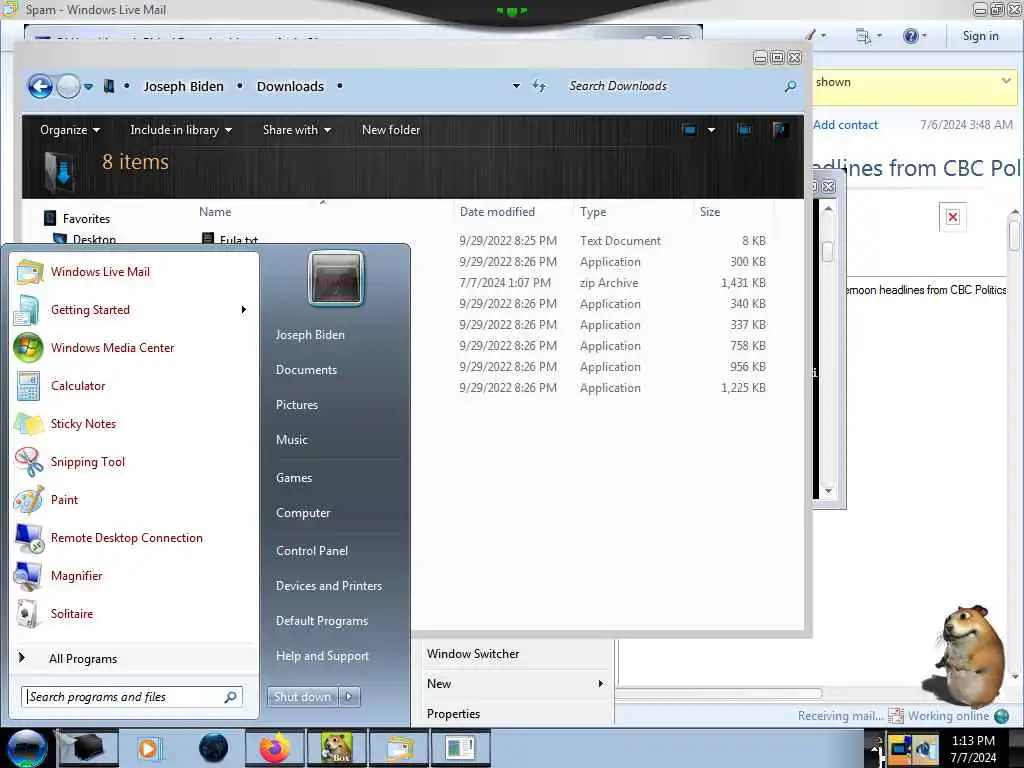Screen dimensions: 1024x768
Task: Click the Joseph Biden breadcrumb in address bar
Action: pos(184,86)
